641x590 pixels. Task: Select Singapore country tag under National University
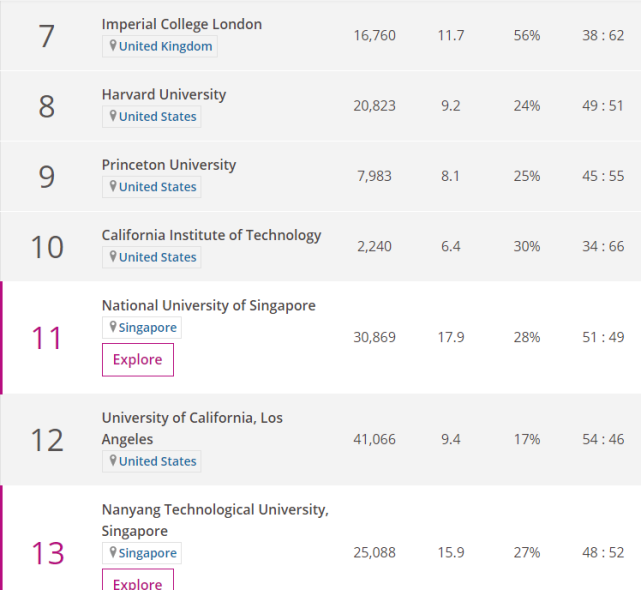point(147,327)
